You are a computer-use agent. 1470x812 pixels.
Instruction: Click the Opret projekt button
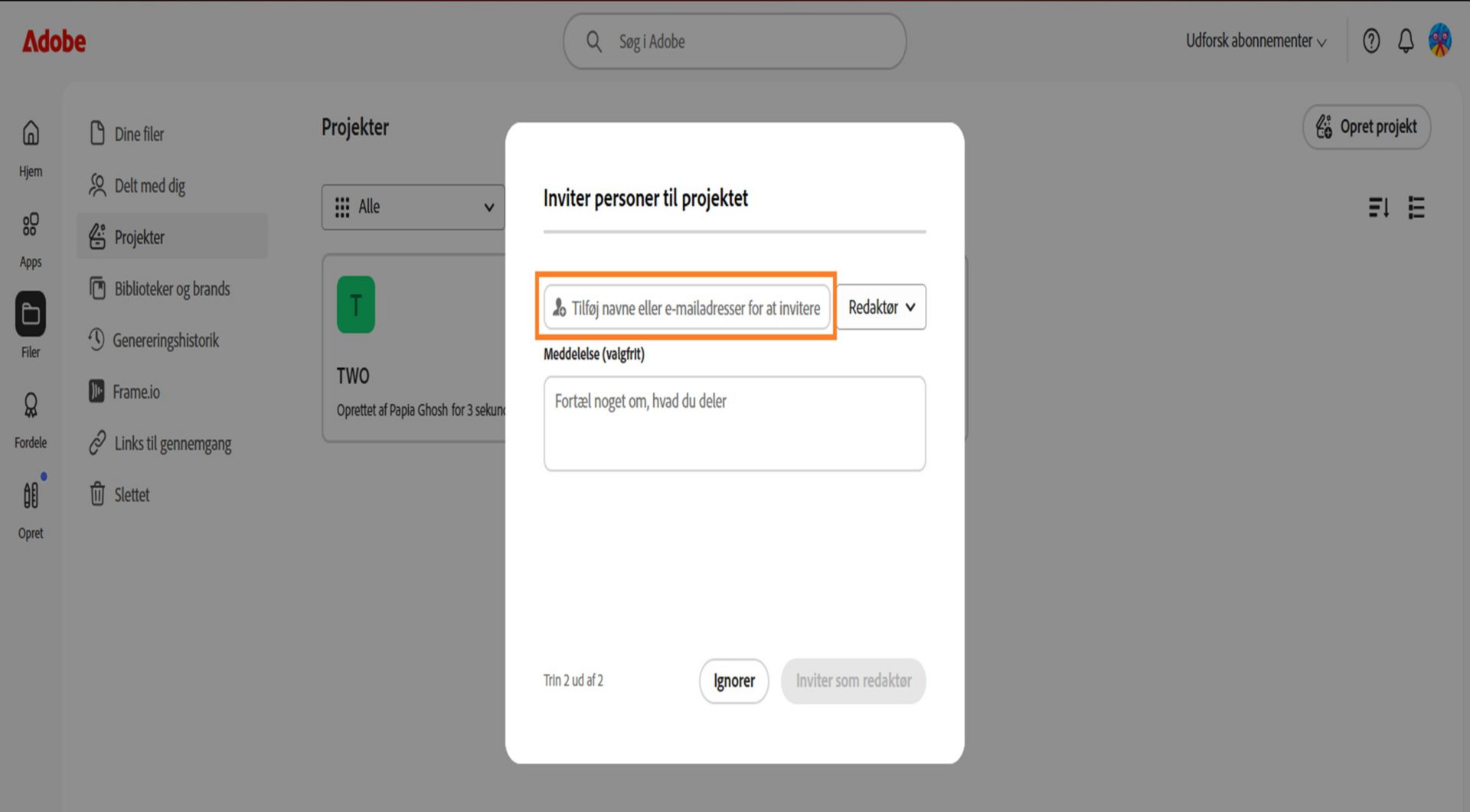pos(1367,127)
